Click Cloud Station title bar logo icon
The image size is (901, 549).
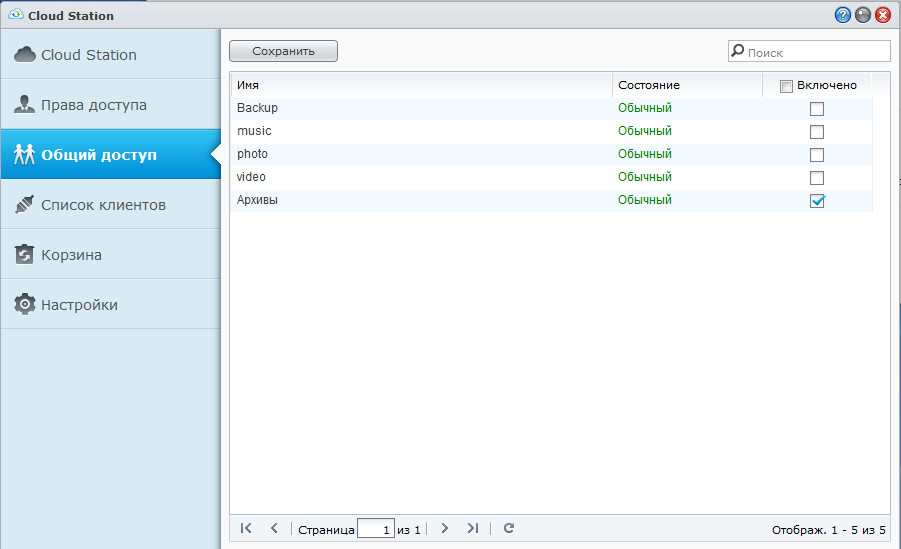[15, 15]
